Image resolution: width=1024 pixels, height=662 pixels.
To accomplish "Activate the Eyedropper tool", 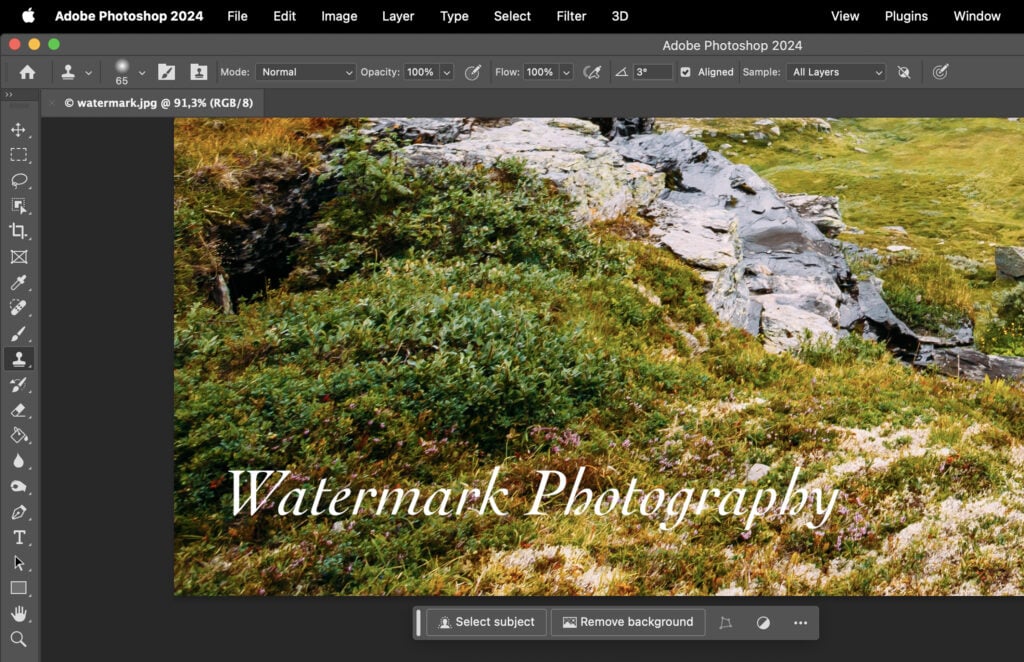I will tap(20, 283).
